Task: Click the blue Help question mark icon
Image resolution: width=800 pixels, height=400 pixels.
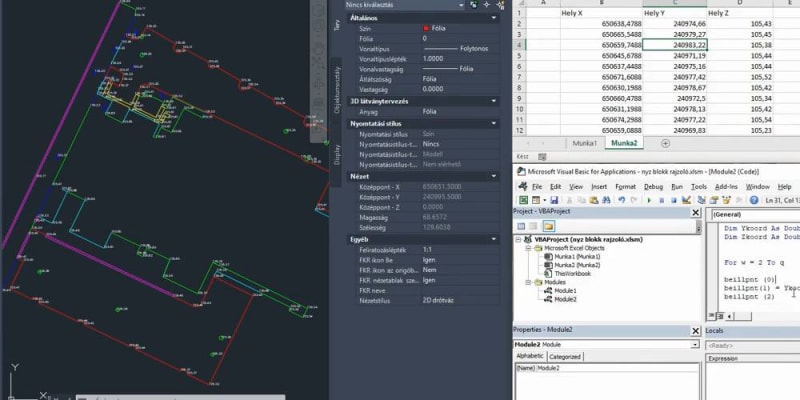Action: [x=754, y=200]
